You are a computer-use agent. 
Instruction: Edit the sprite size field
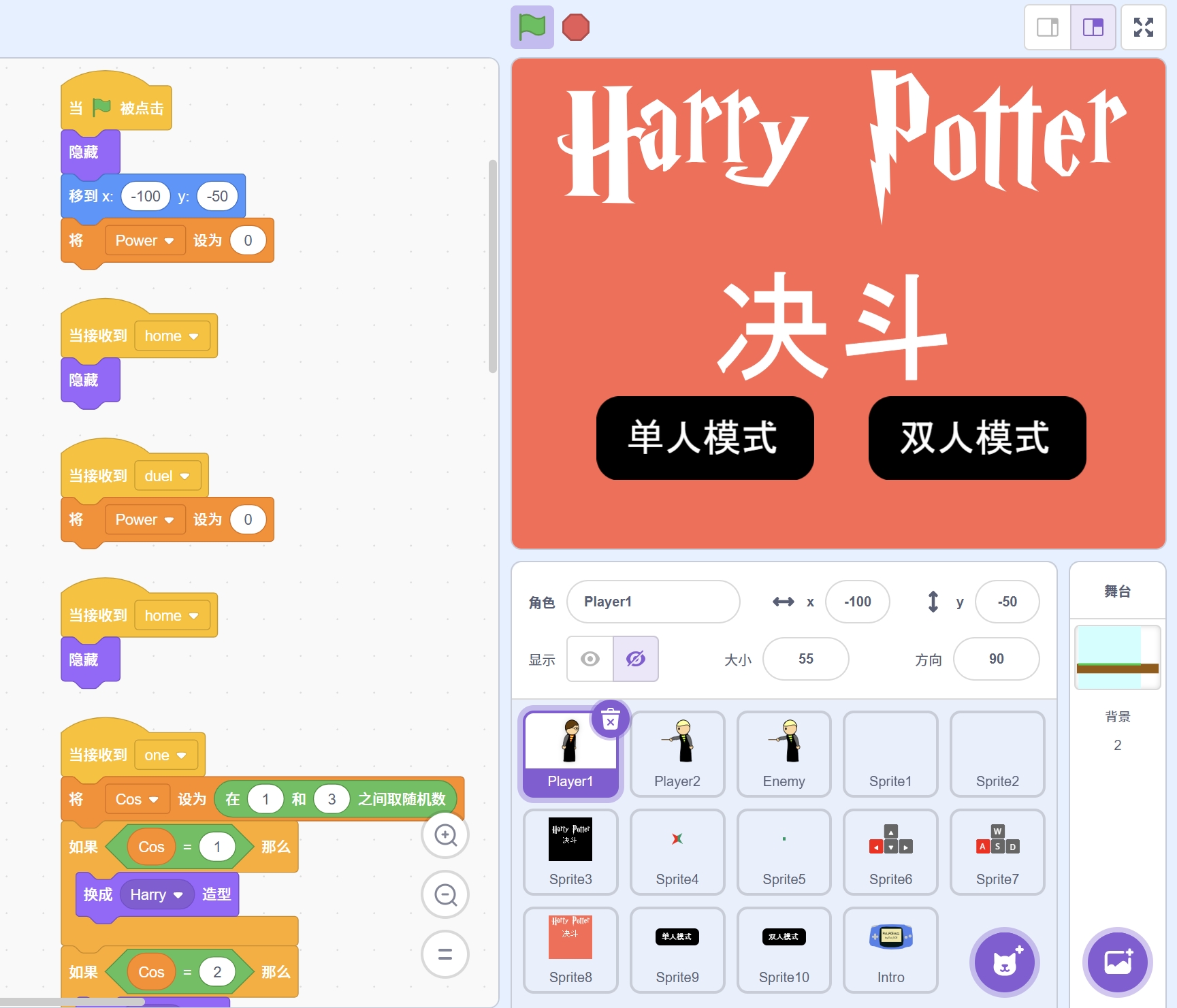click(805, 659)
